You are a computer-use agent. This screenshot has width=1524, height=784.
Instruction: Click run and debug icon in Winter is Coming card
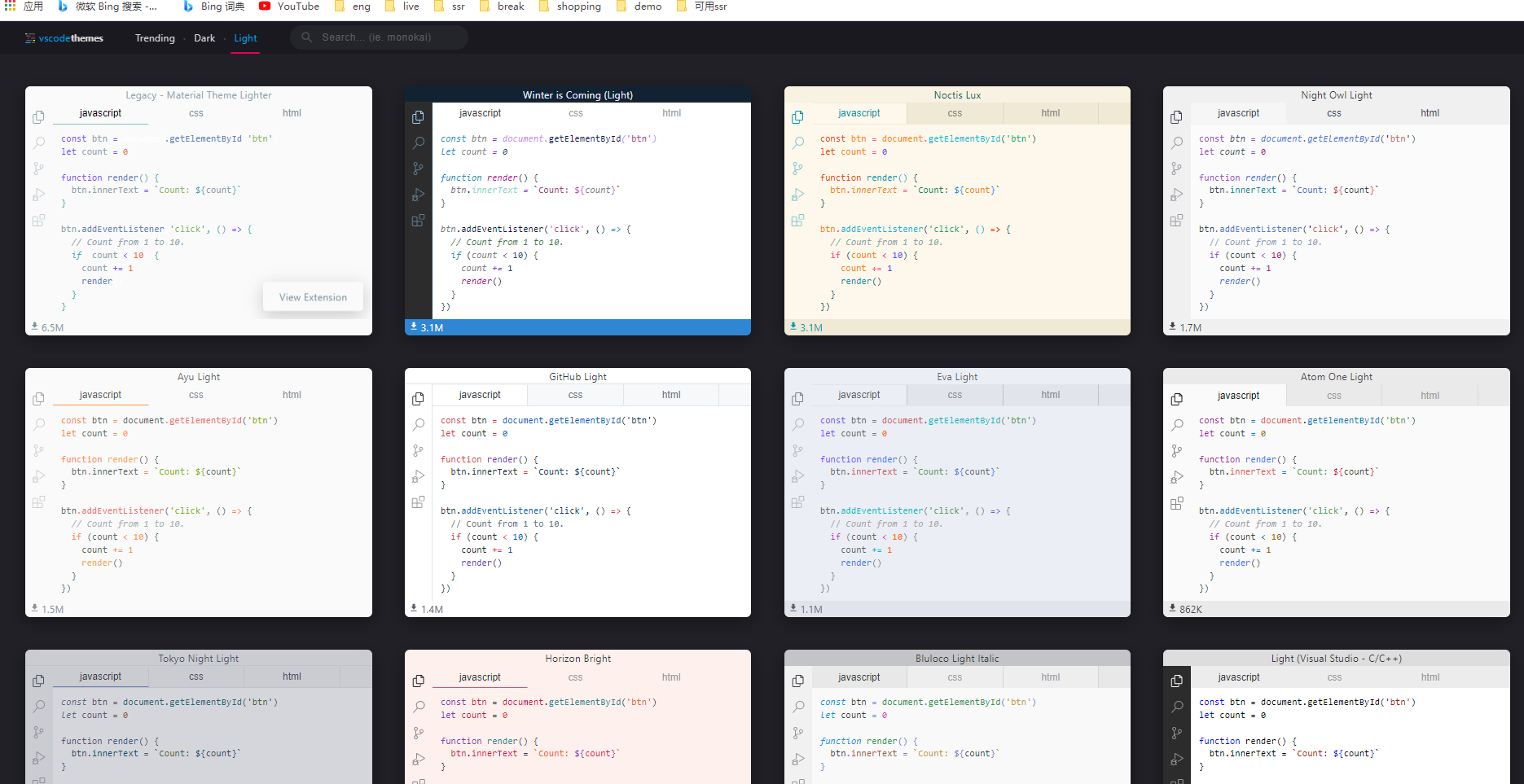click(x=418, y=195)
